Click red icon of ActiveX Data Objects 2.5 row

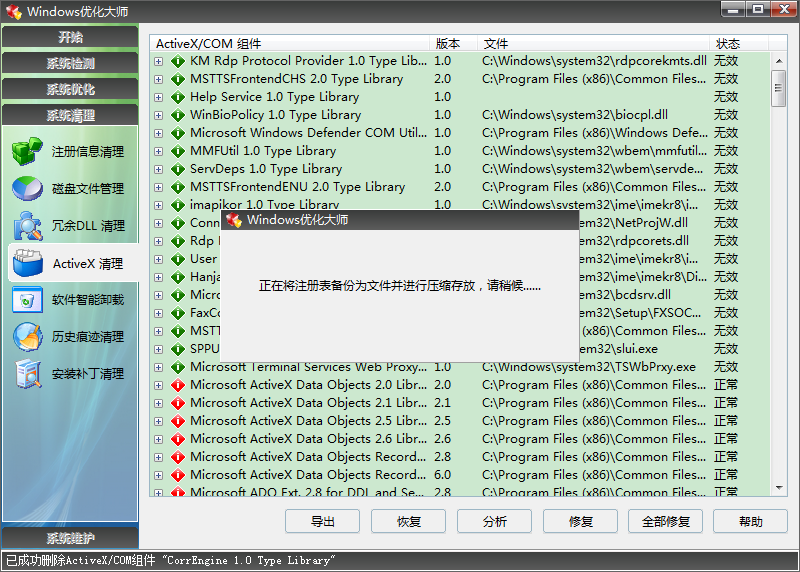click(x=178, y=421)
